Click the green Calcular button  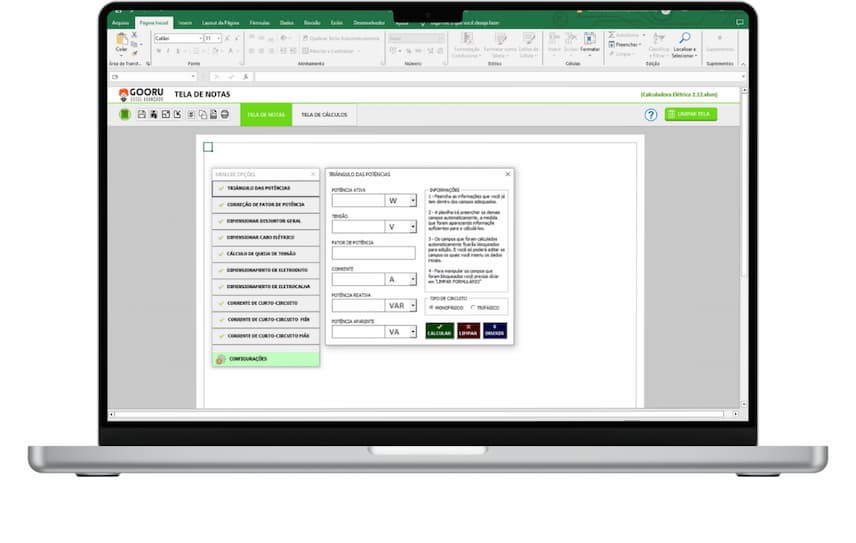(439, 331)
